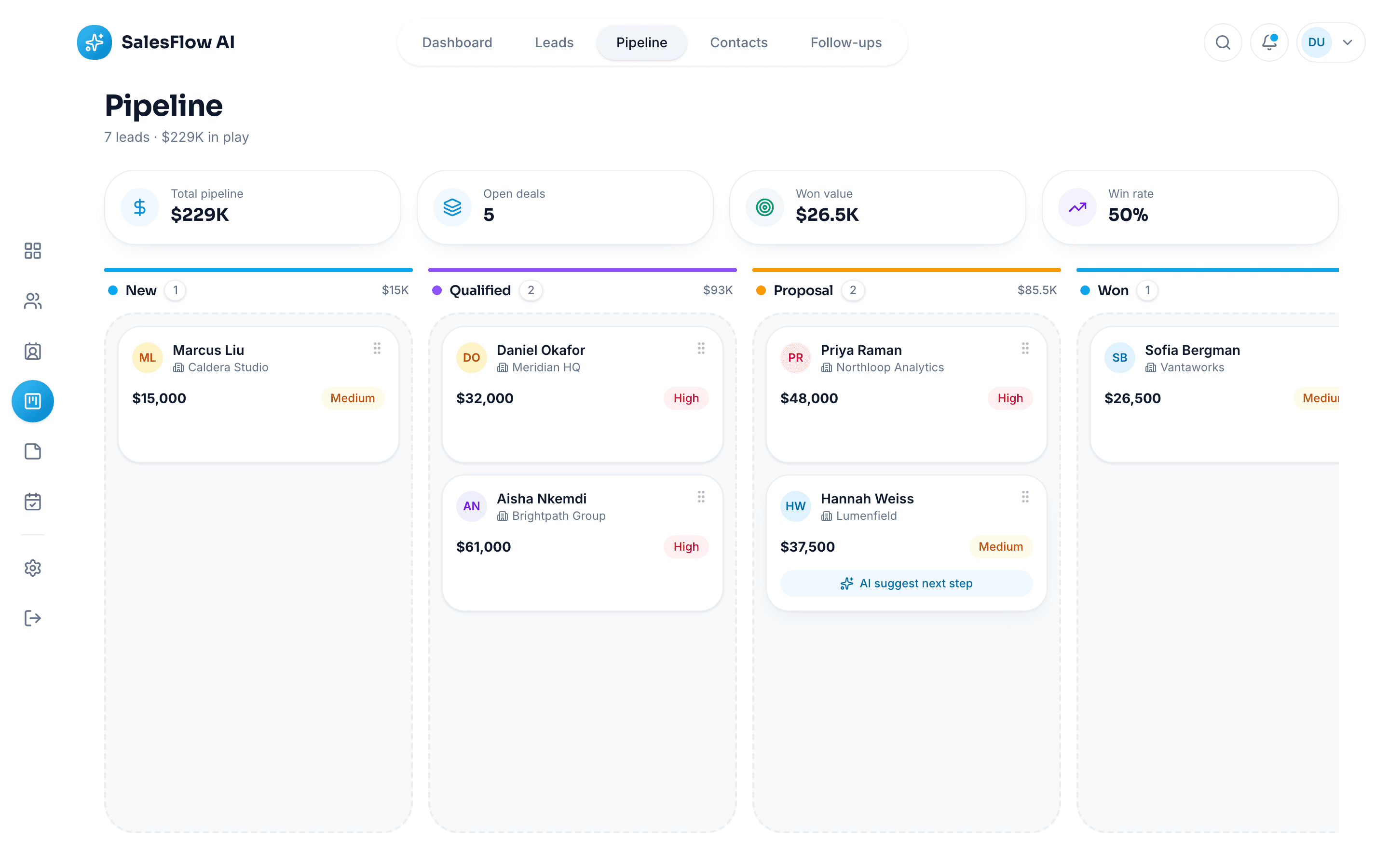This screenshot has height=868, width=1389.
Task: Click the Win rate trend icon
Action: [x=1077, y=207]
